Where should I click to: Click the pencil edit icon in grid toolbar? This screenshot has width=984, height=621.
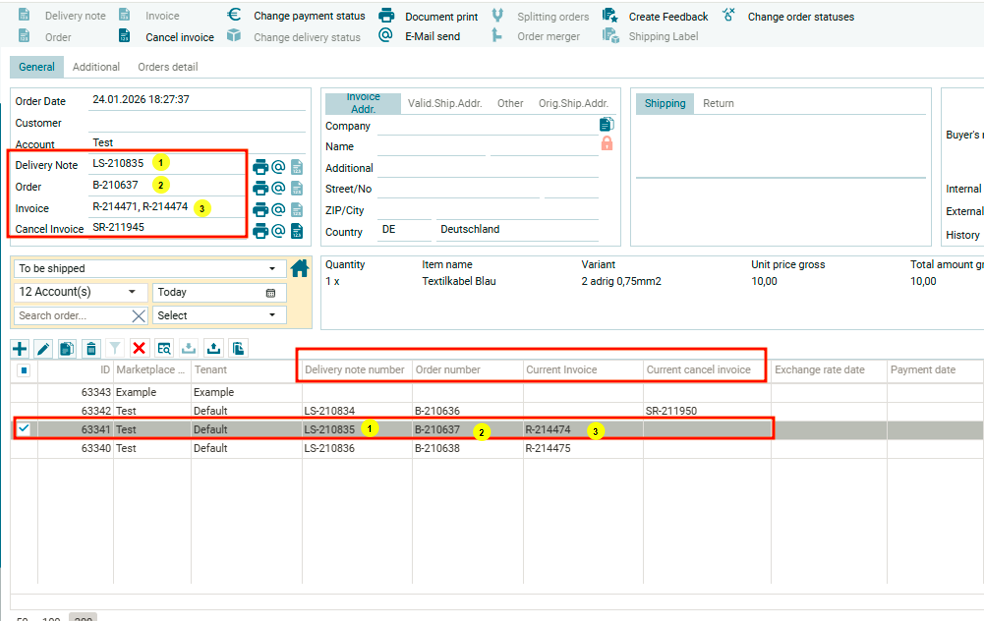43,348
